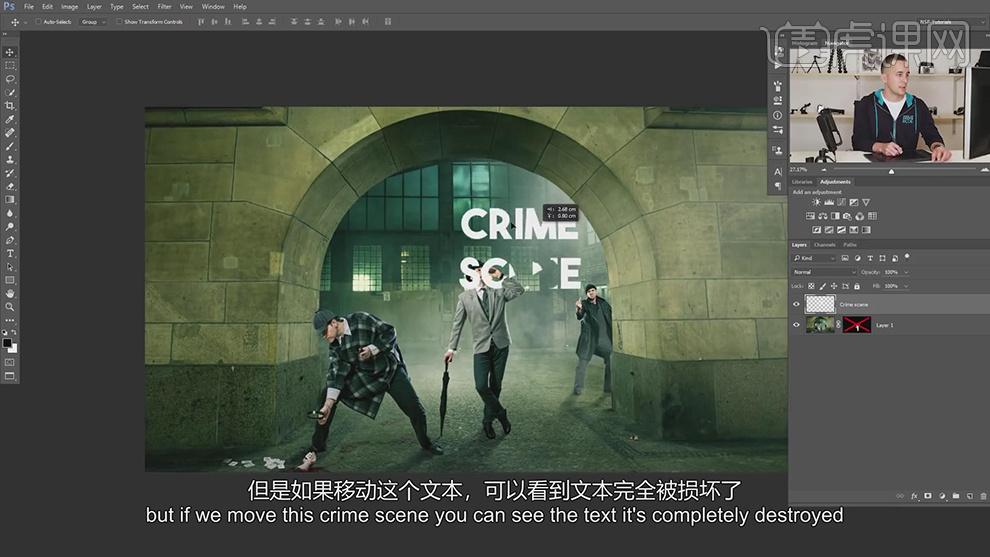The image size is (990, 557).
Task: Select the Brush tool
Action: point(9,146)
